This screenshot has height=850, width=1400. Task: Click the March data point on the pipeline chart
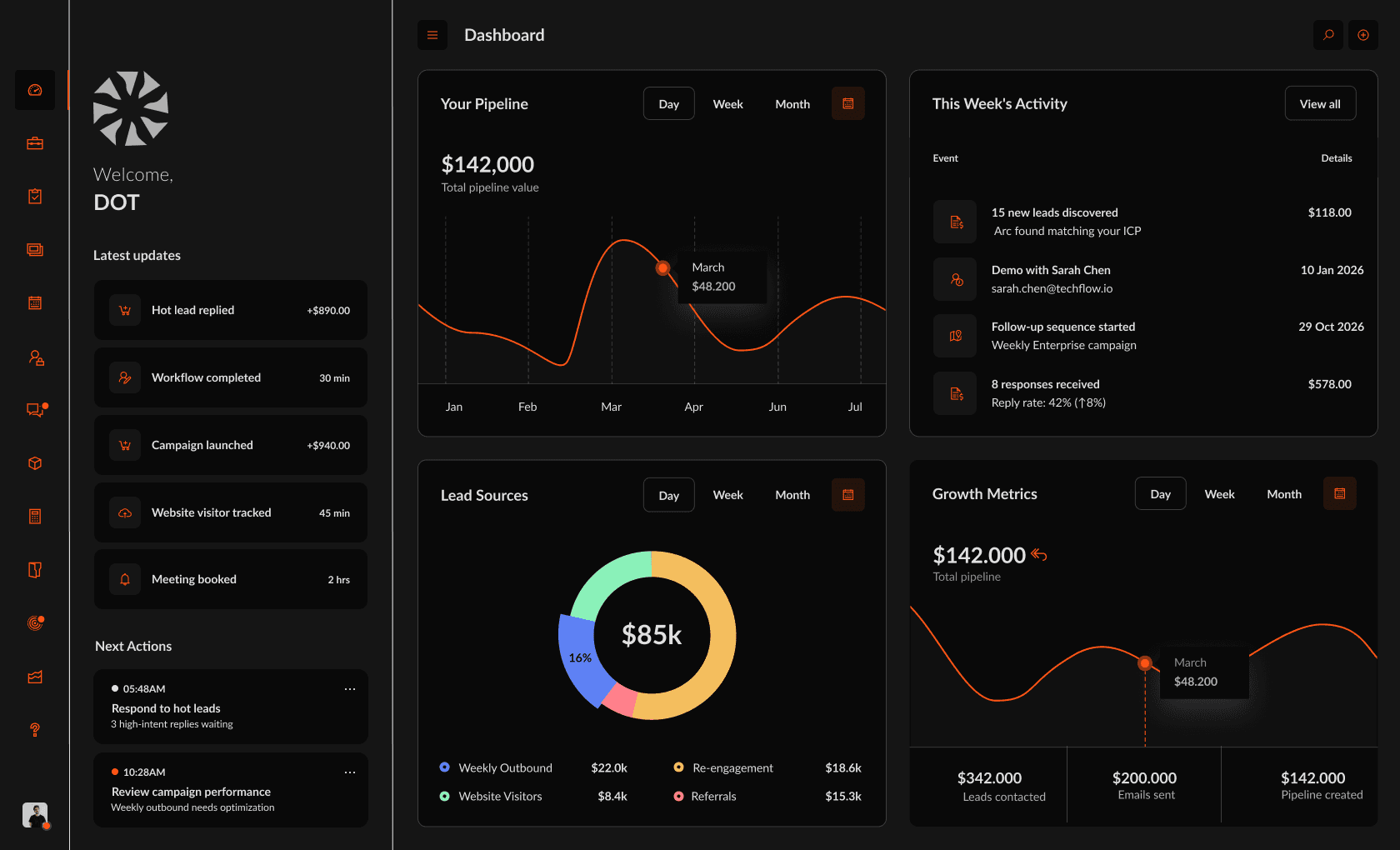[662, 268]
